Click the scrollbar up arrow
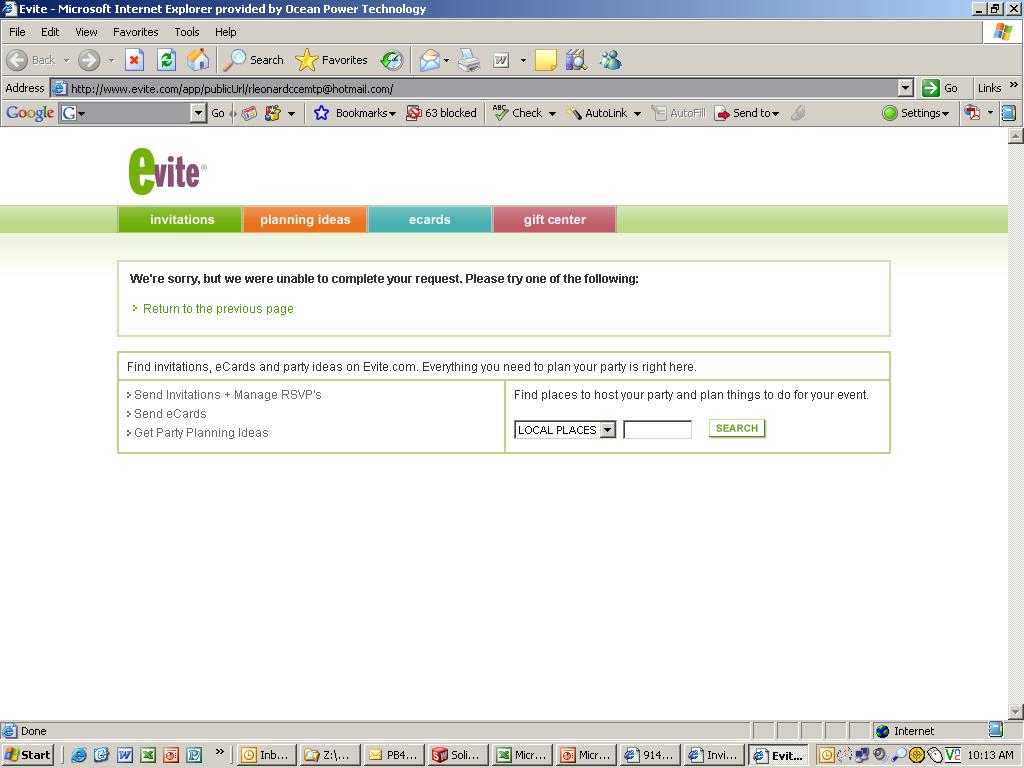1024x768 pixels. coord(1015,136)
